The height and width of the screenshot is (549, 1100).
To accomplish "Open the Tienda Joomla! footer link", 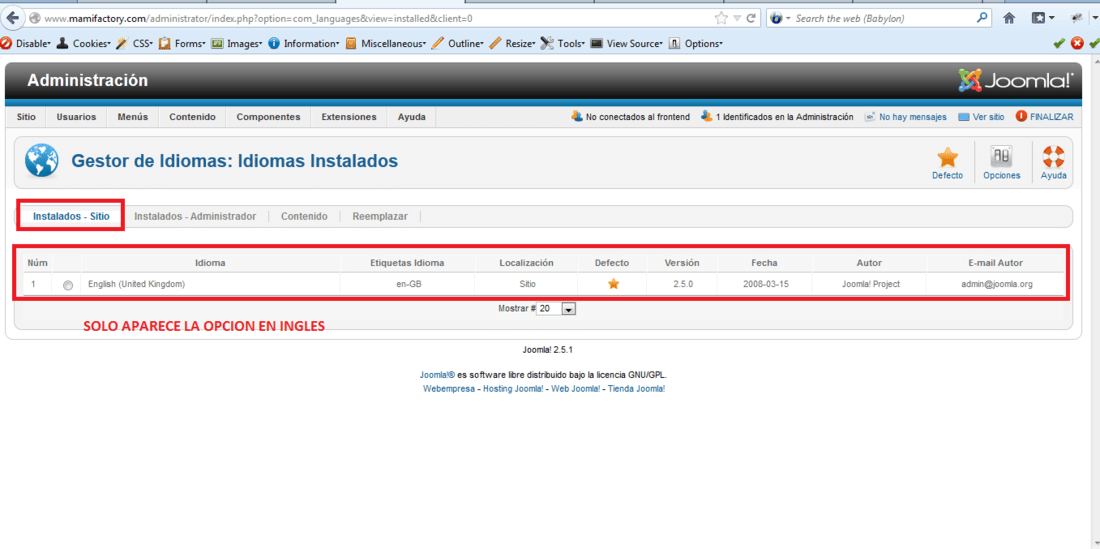I will 636,388.
